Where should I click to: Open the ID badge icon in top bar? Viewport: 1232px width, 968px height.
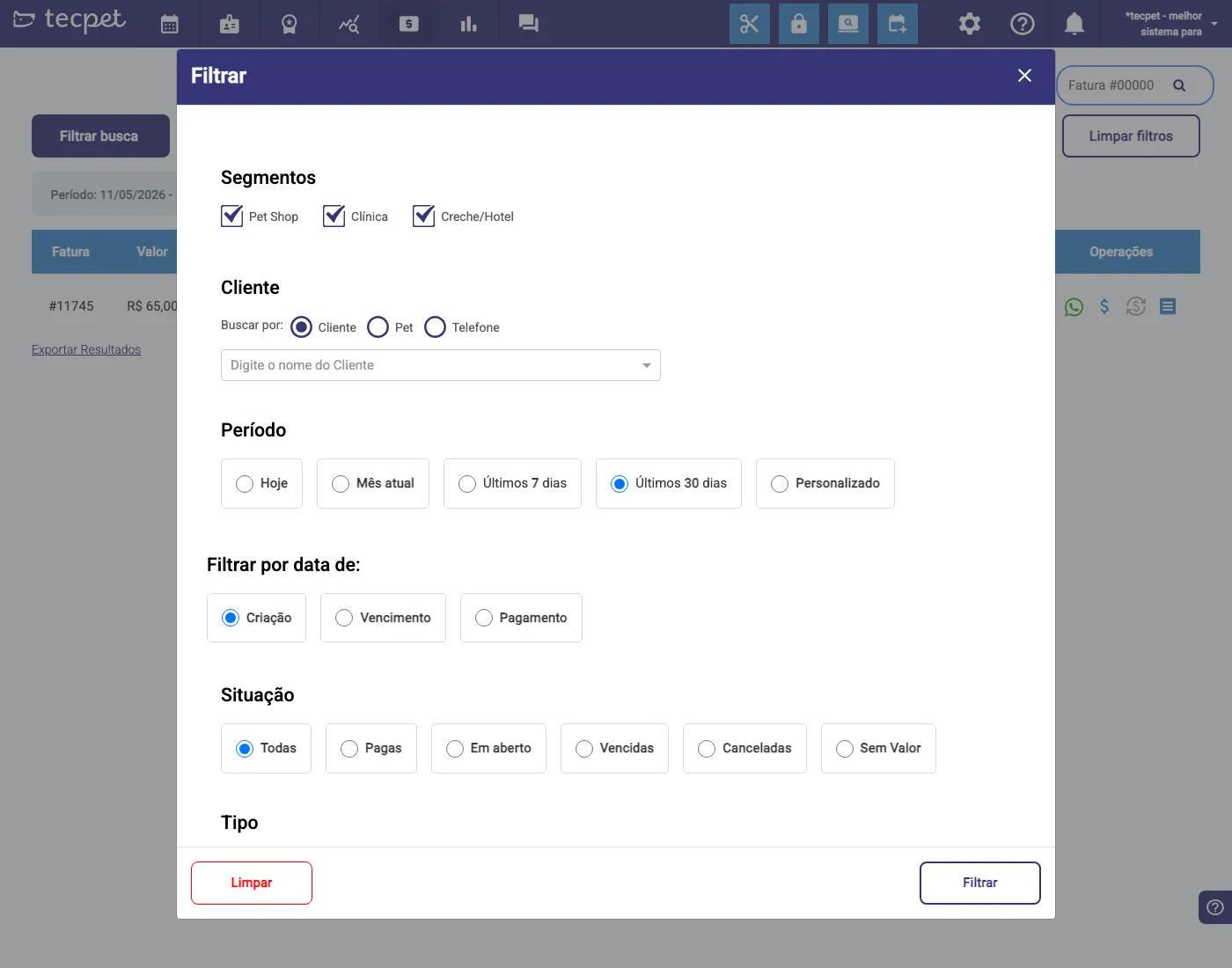click(230, 24)
